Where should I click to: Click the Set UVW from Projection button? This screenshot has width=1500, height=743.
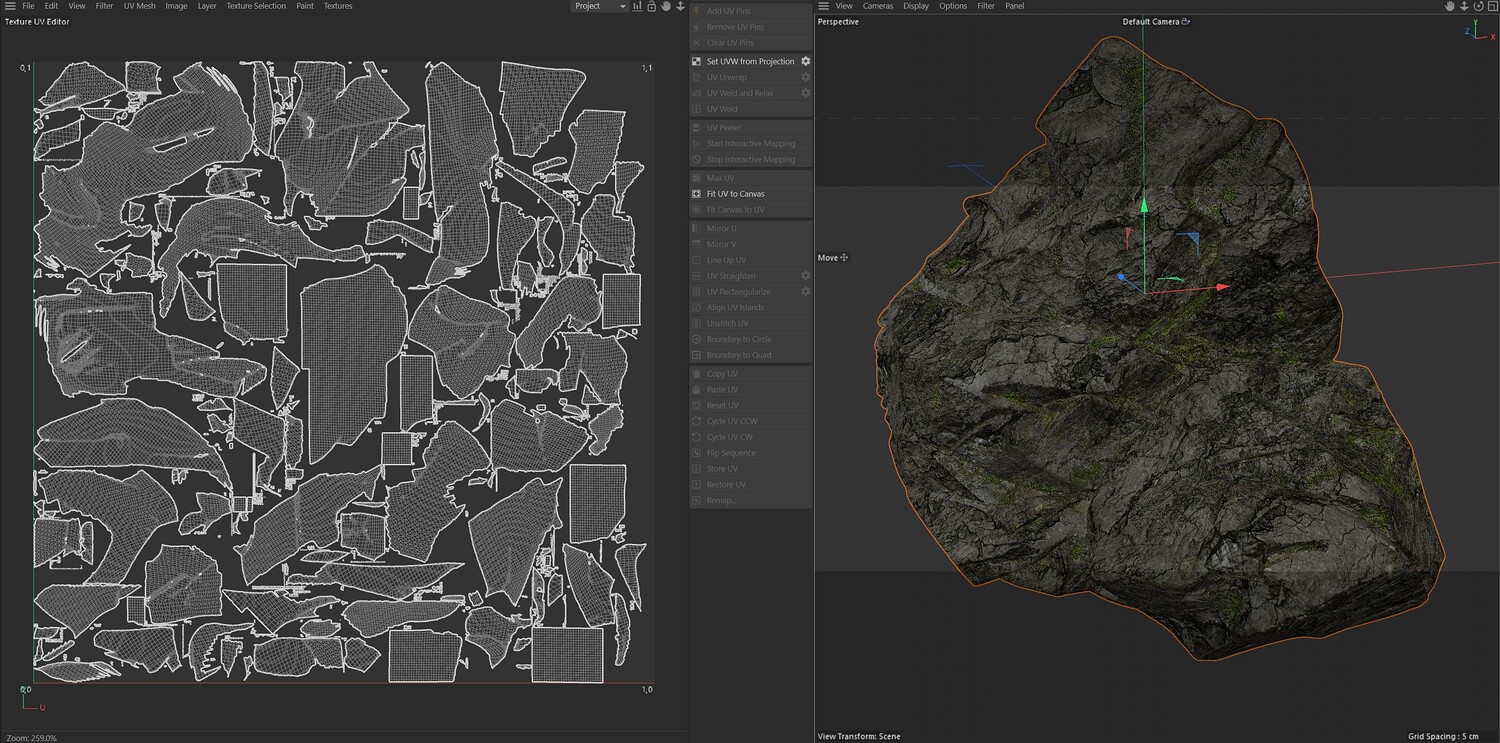tap(751, 61)
